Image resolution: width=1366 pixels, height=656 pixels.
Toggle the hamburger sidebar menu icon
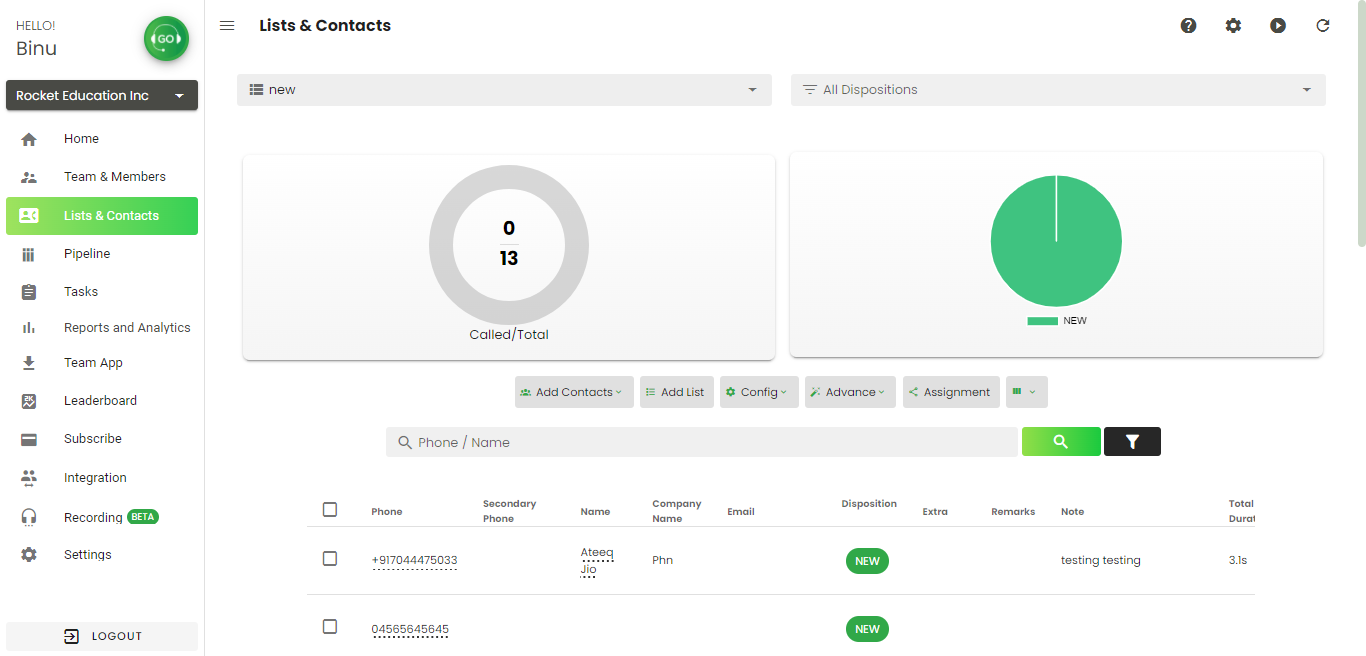click(227, 26)
